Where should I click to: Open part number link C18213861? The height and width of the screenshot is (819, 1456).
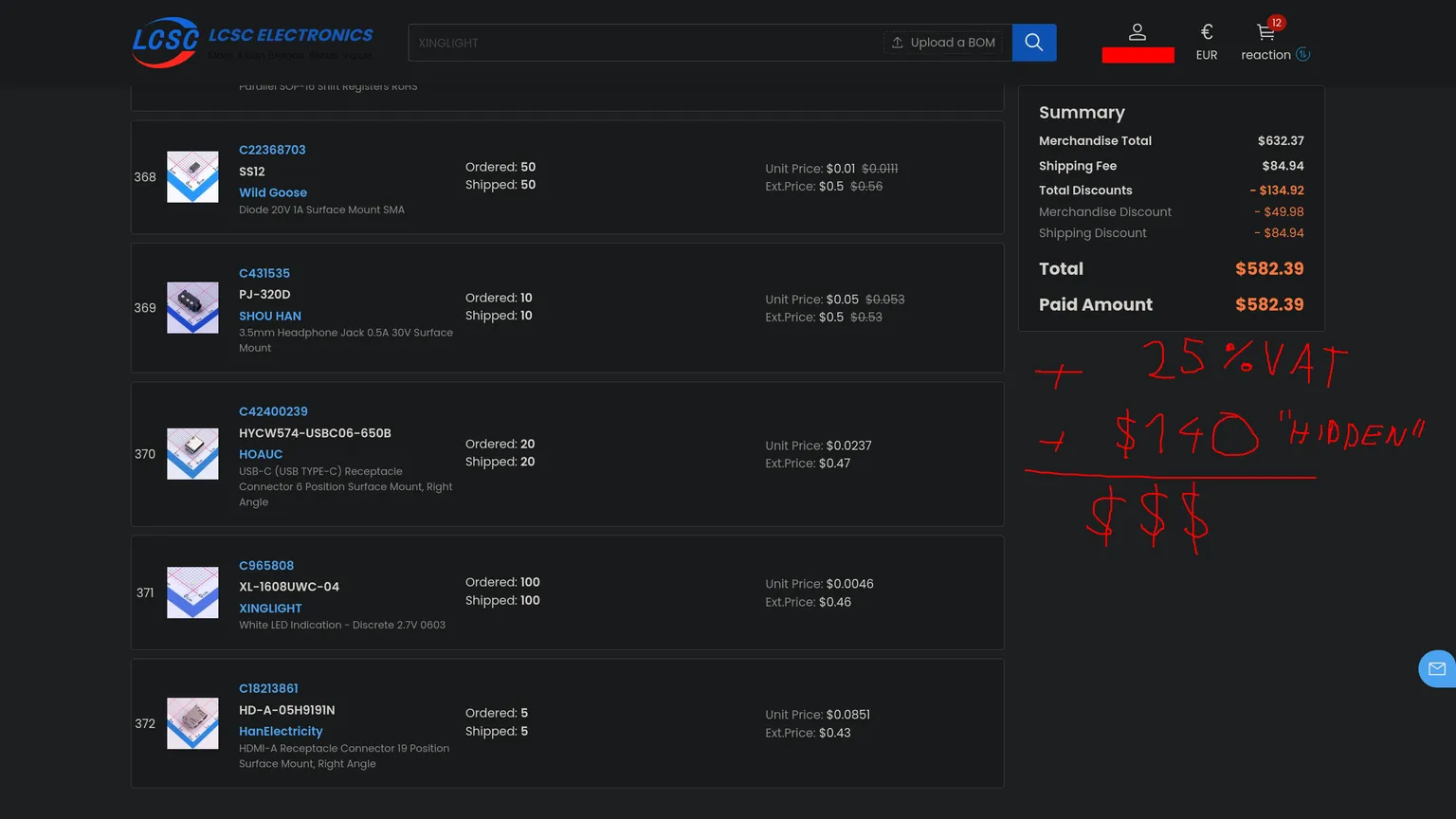[268, 689]
